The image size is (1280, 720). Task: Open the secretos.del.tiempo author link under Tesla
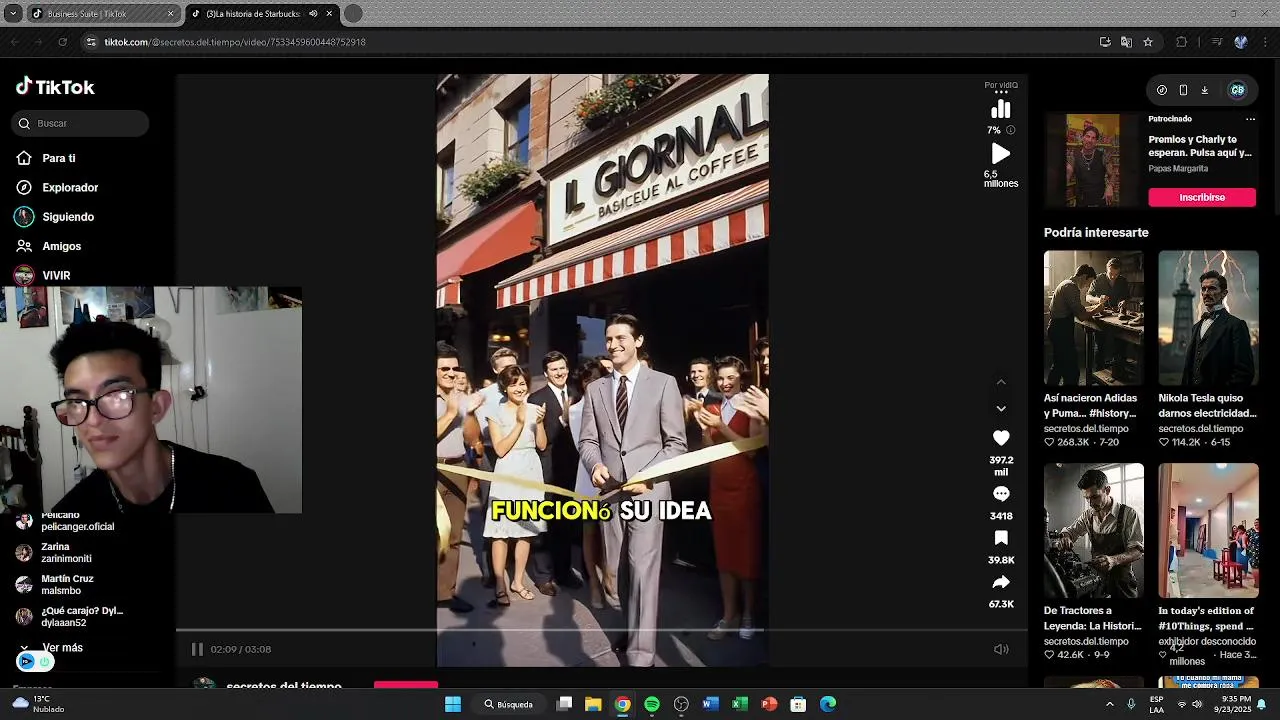pyautogui.click(x=1201, y=428)
